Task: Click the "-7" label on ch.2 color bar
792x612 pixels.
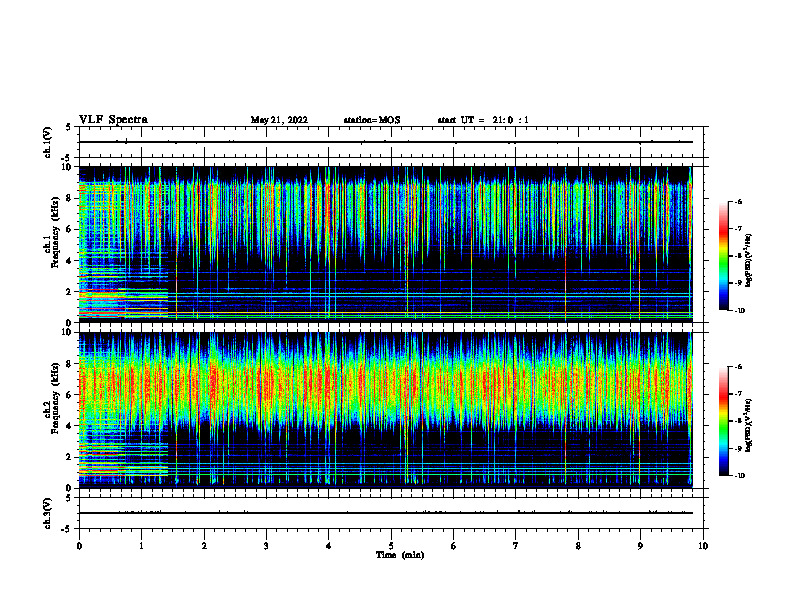Action: tap(738, 394)
